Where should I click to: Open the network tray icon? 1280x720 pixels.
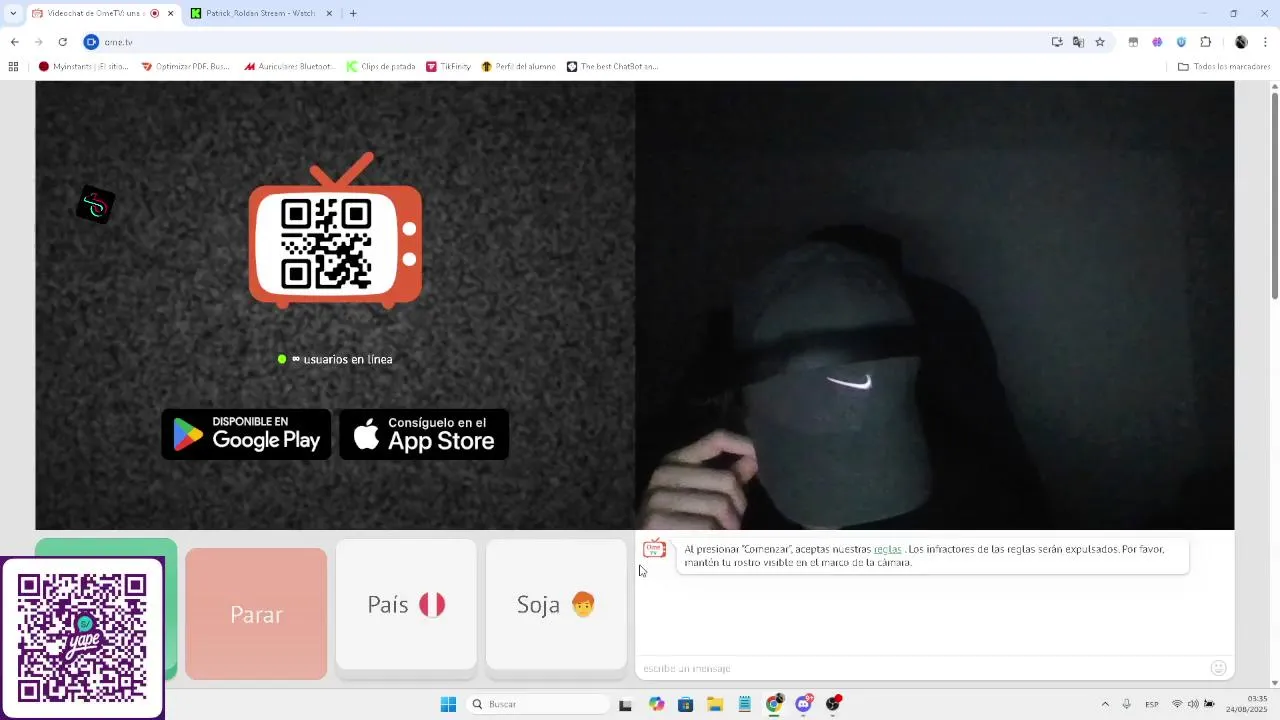tap(1177, 704)
